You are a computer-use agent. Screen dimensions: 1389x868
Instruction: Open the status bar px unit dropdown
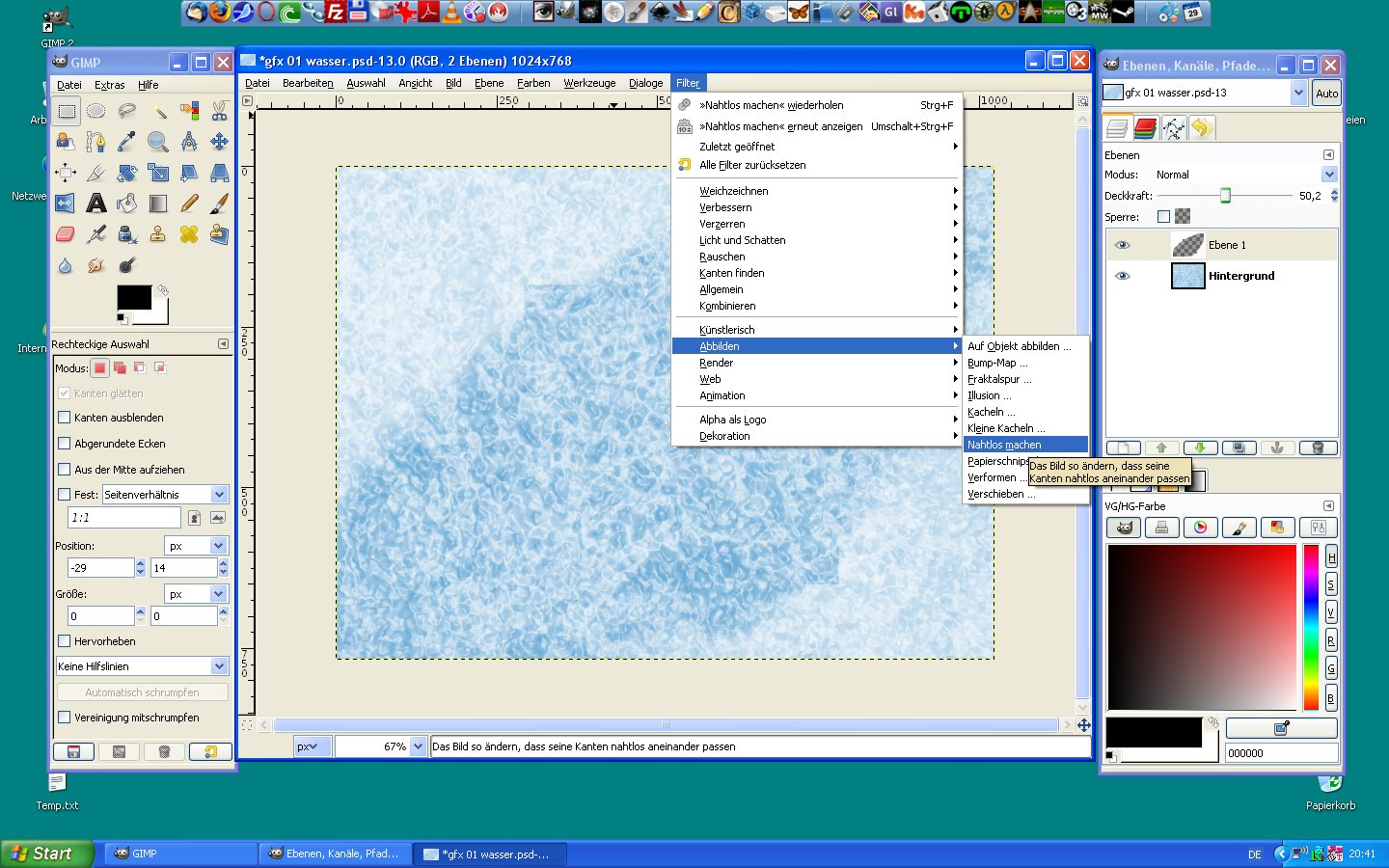[x=313, y=746]
